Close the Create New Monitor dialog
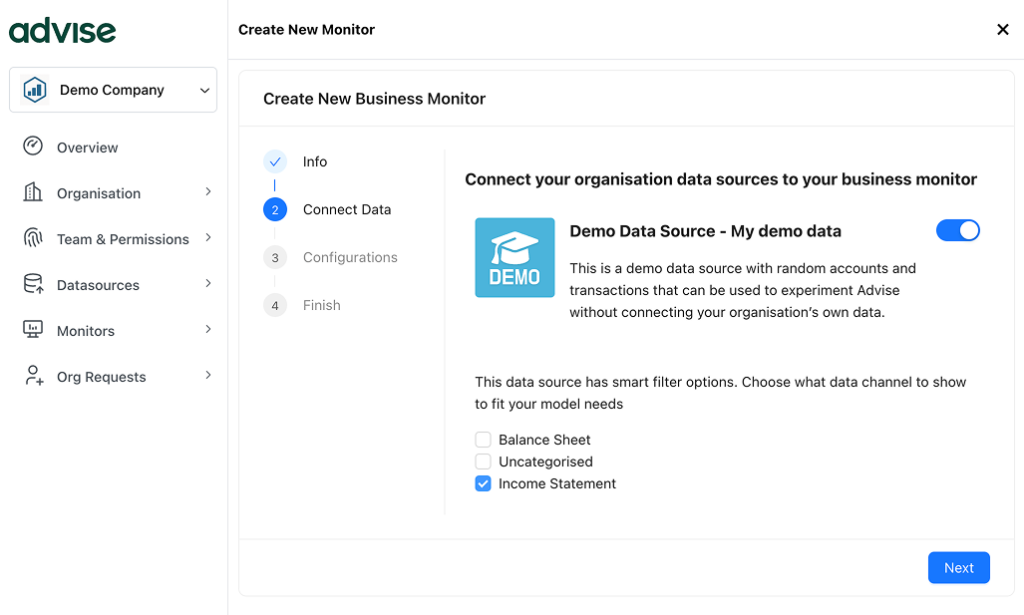 coord(1002,30)
